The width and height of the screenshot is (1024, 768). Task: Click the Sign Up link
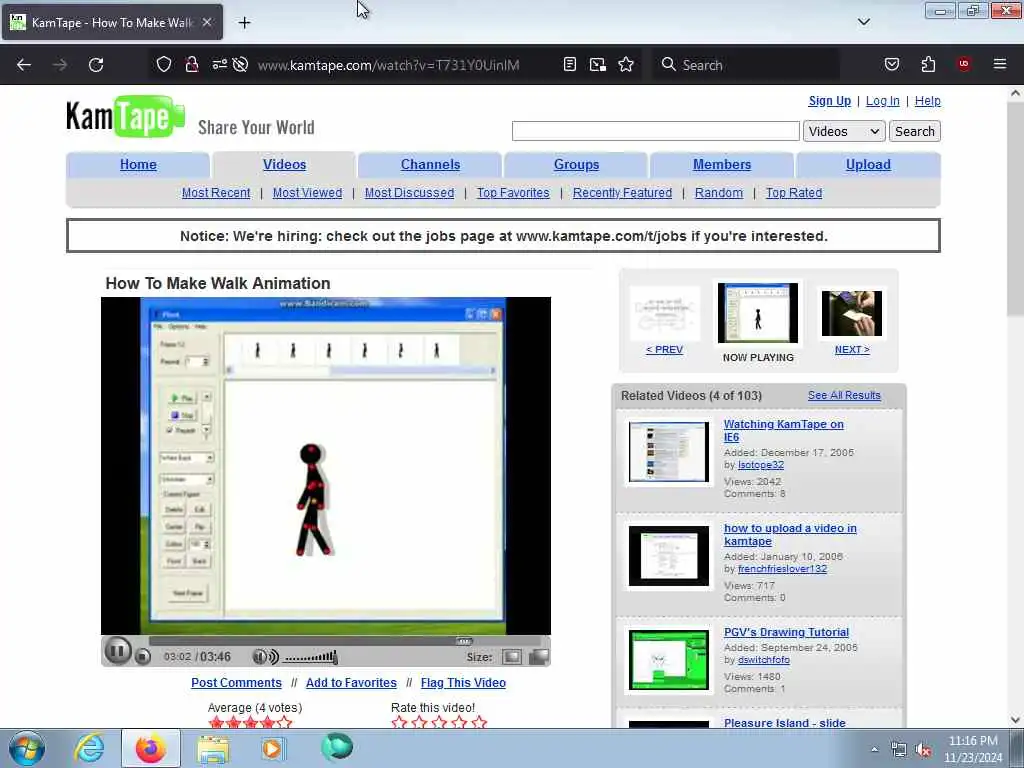[829, 101]
